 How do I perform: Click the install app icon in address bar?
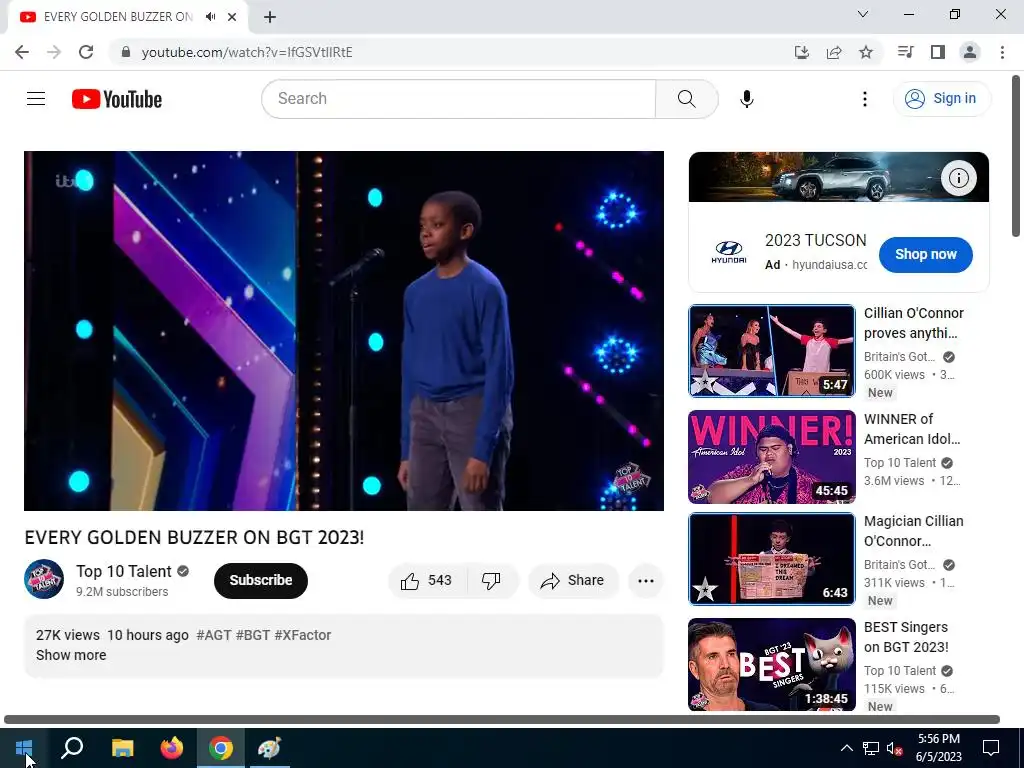coord(801,52)
